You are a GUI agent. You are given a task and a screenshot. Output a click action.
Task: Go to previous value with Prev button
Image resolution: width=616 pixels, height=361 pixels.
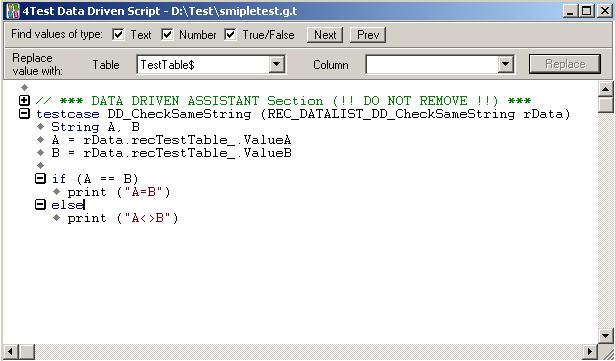pos(368,35)
